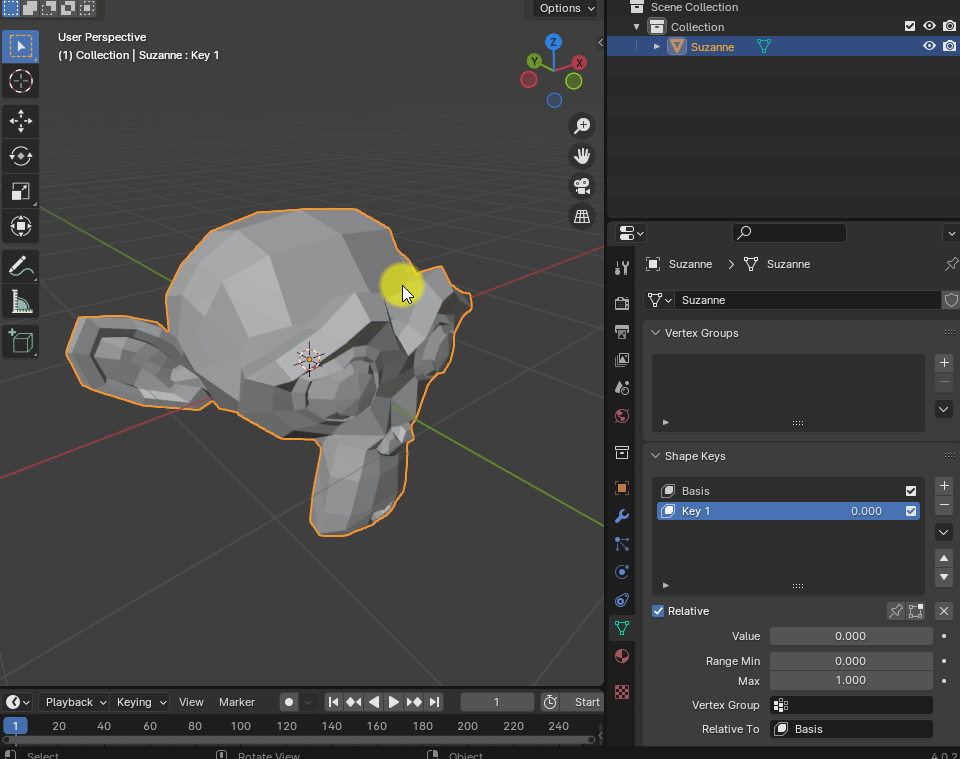This screenshot has width=960, height=759.
Task: Click the pan view hand icon
Action: (x=582, y=156)
